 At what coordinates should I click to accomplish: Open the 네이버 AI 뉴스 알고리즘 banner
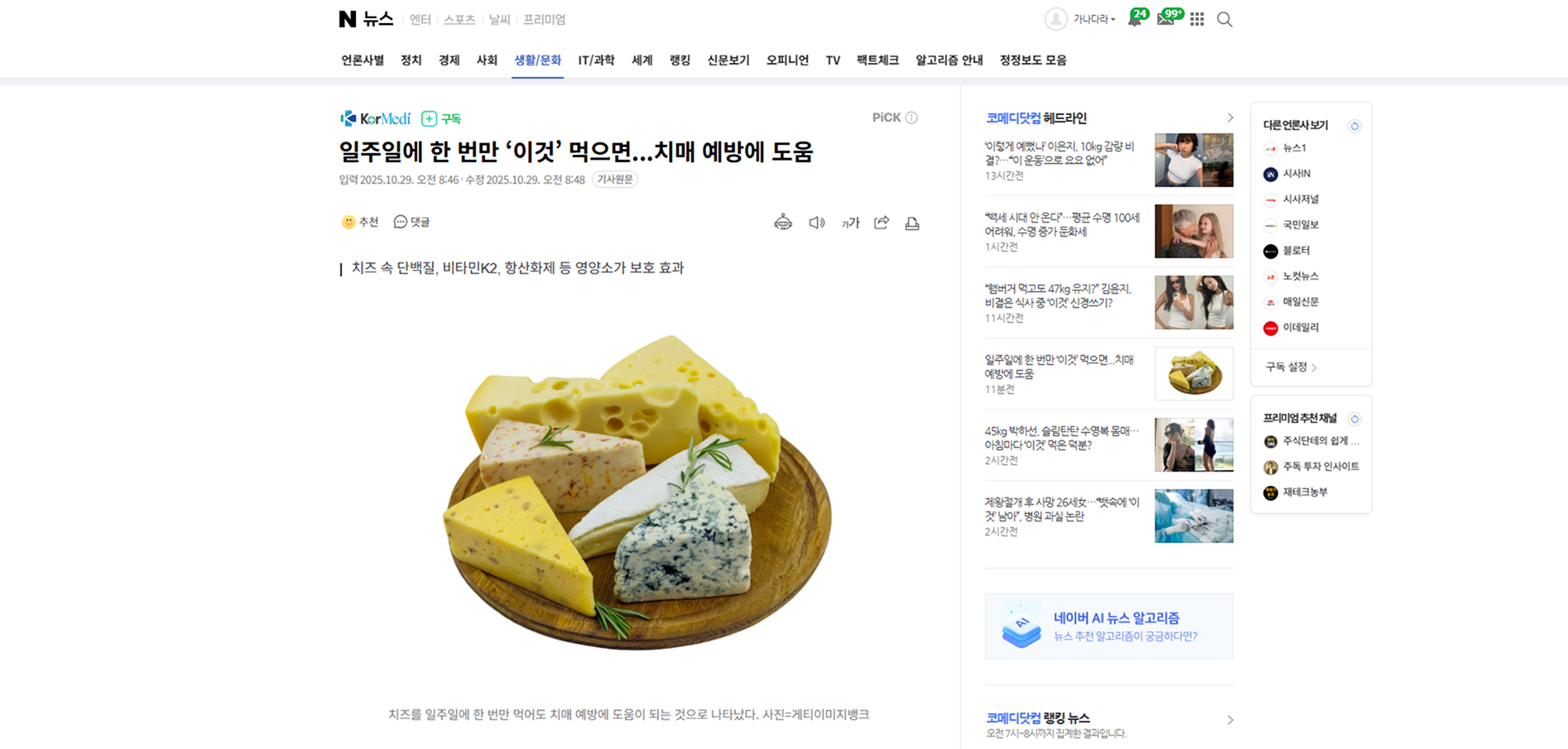coord(1109,627)
